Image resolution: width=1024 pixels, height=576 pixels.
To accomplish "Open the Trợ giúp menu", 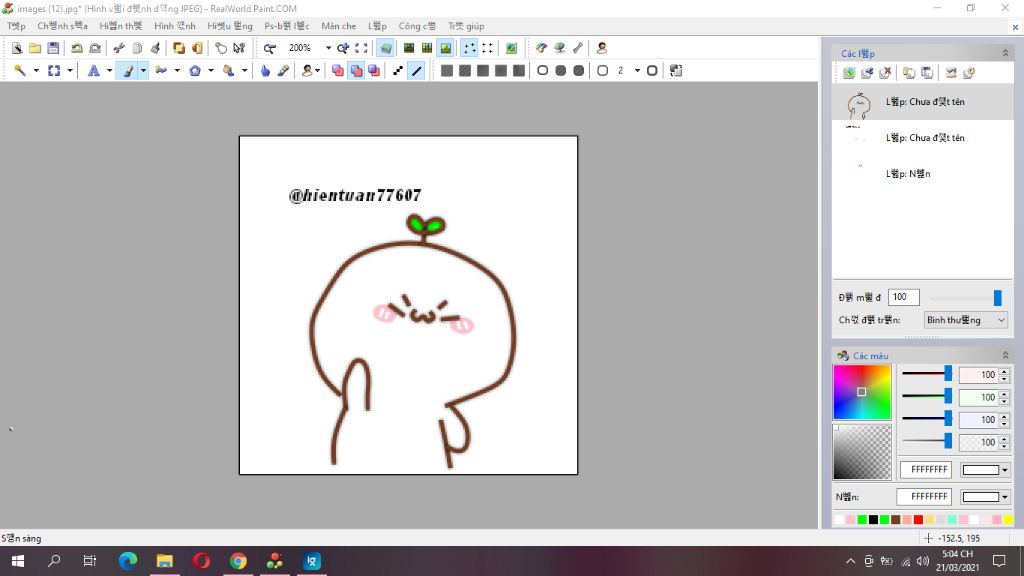I will click(x=466, y=26).
